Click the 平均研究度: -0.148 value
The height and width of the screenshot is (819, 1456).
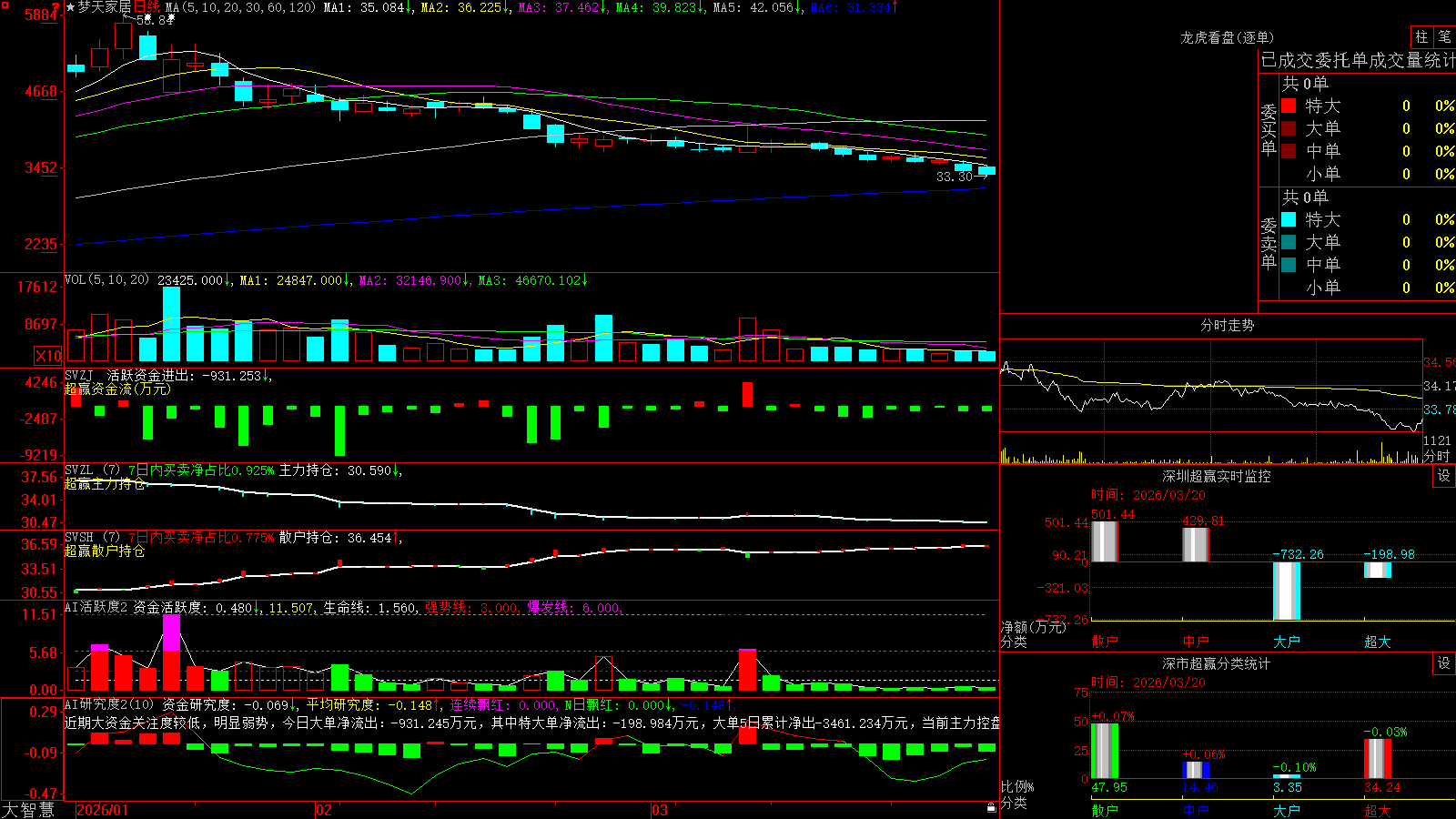(x=373, y=704)
